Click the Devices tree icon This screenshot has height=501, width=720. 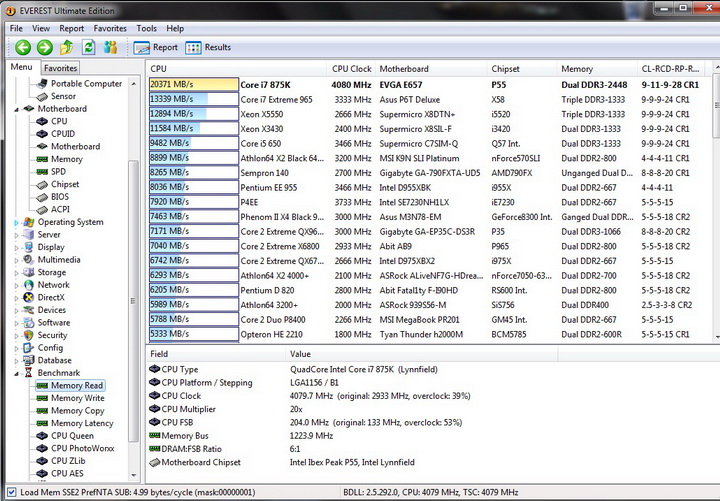29,310
